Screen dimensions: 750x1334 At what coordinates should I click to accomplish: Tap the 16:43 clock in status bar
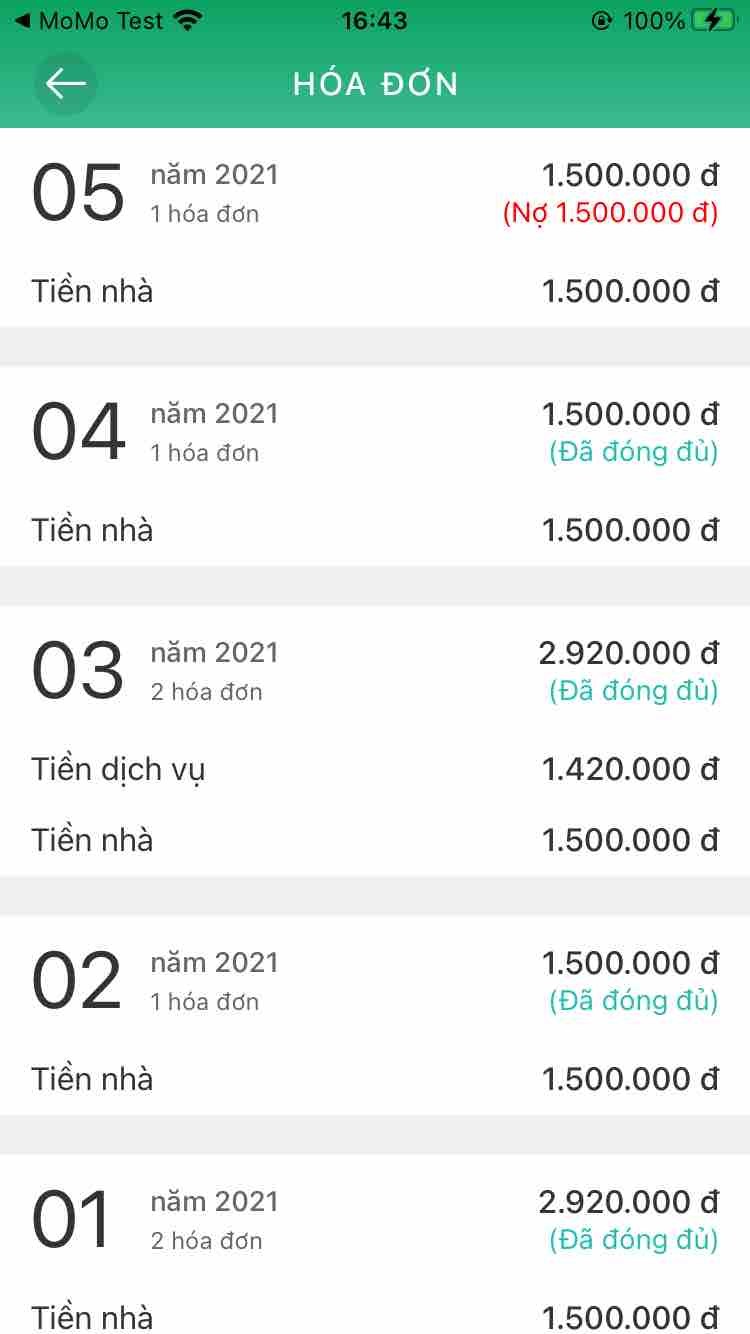click(x=374, y=20)
